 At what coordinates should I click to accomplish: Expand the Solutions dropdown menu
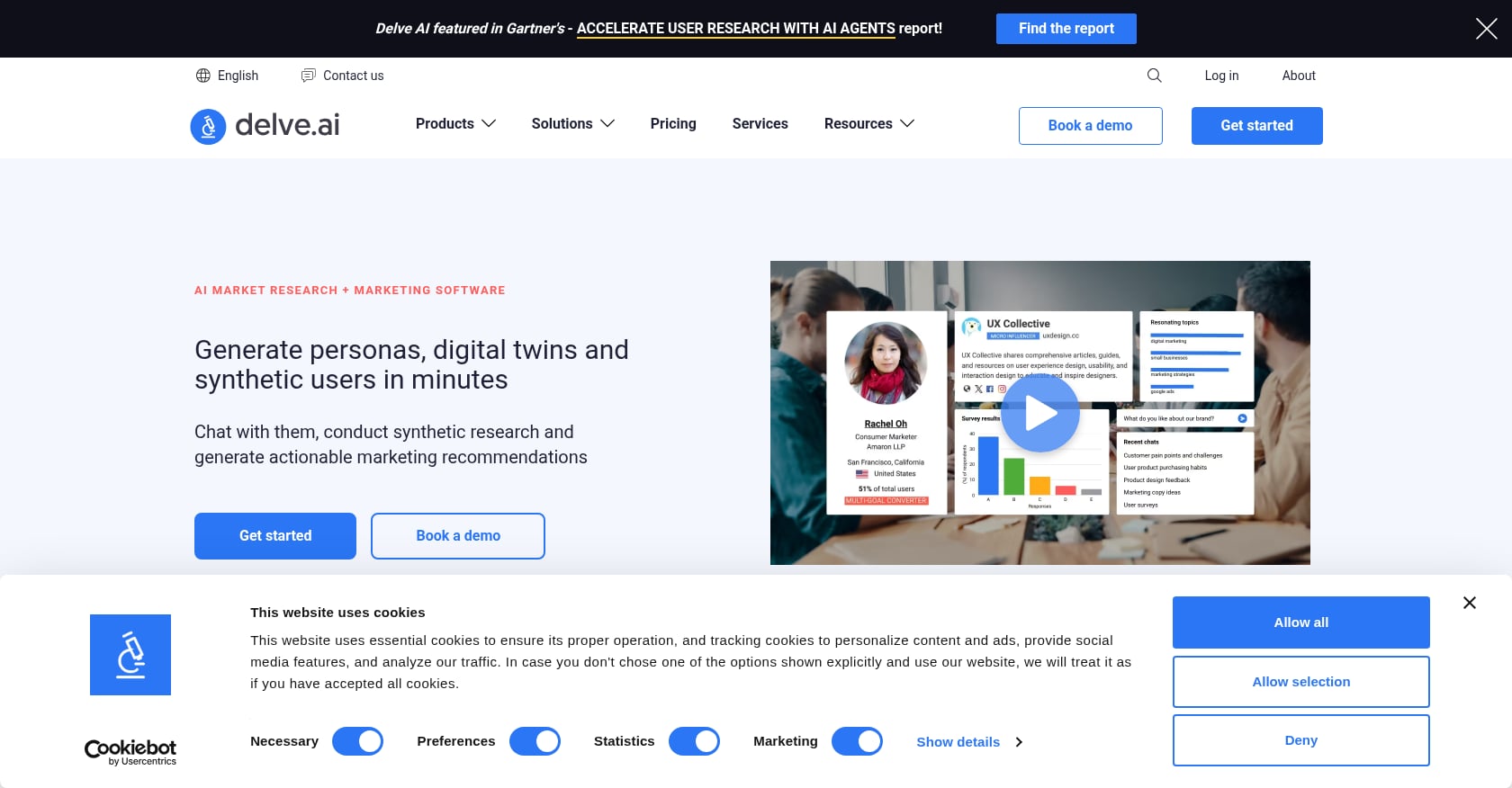point(573,124)
